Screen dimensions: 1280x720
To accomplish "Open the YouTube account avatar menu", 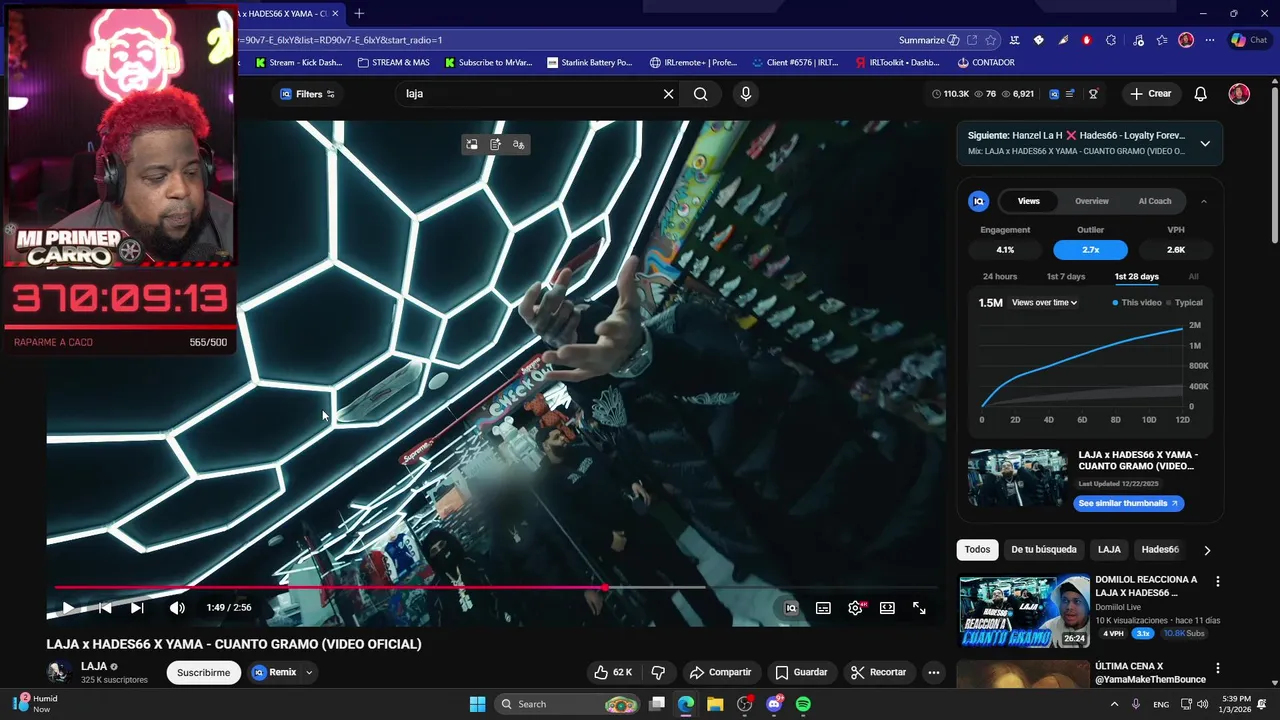I will tap(1239, 94).
